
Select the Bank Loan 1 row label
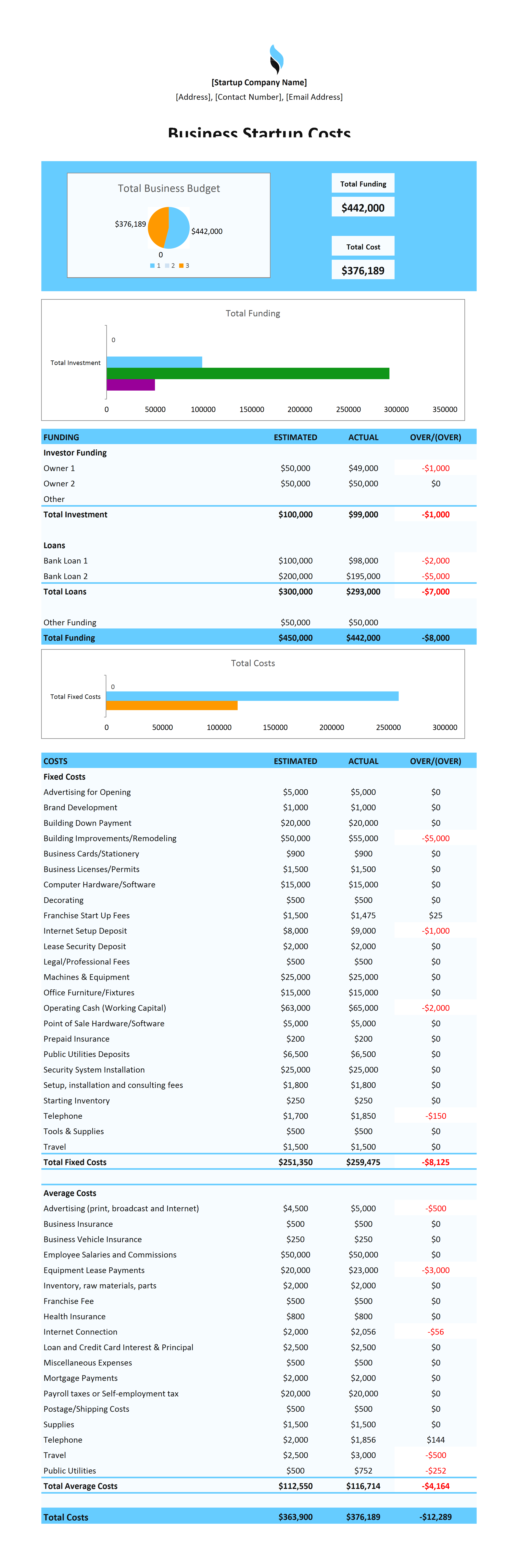click(x=65, y=561)
